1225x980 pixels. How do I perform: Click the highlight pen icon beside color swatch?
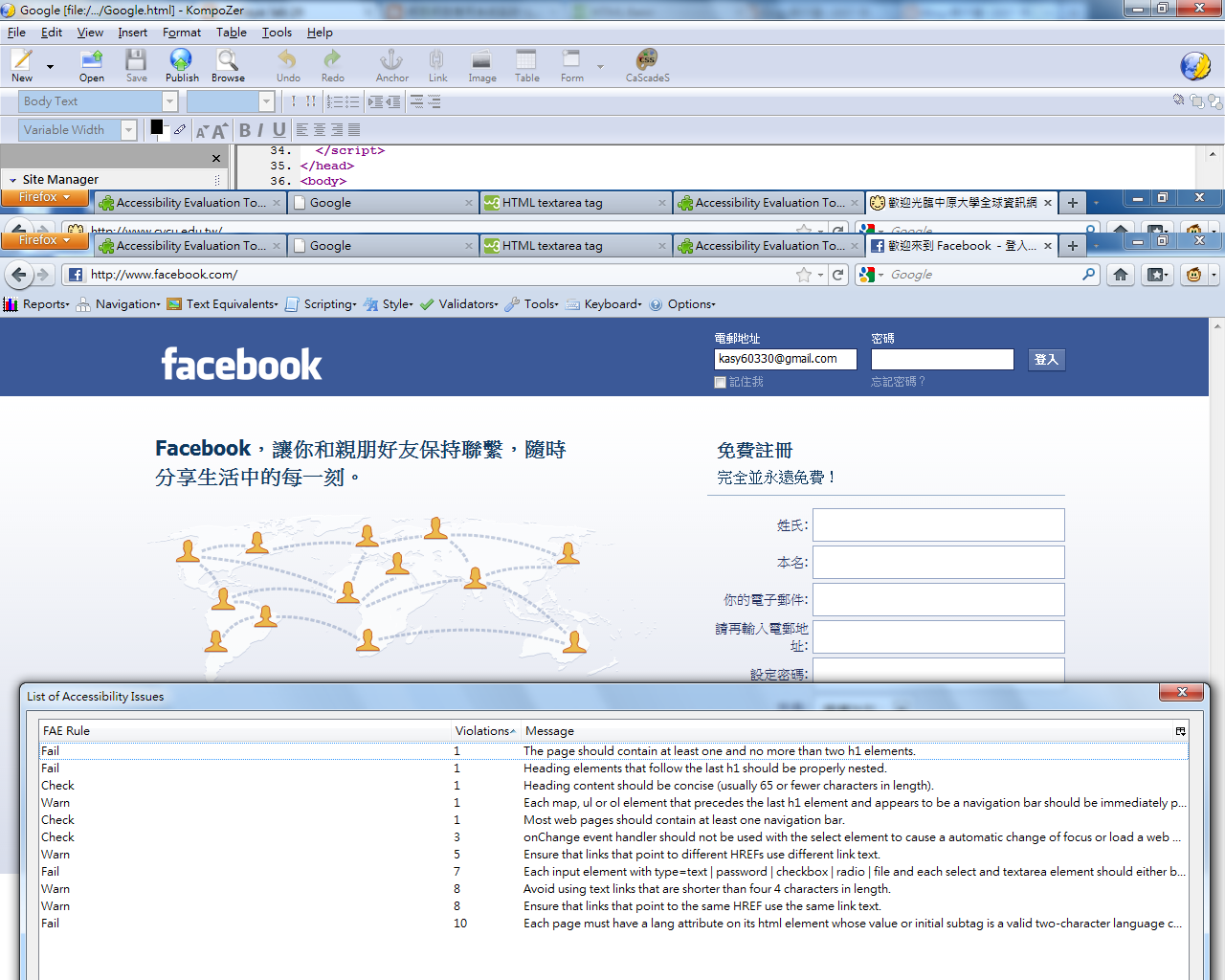click(x=179, y=129)
